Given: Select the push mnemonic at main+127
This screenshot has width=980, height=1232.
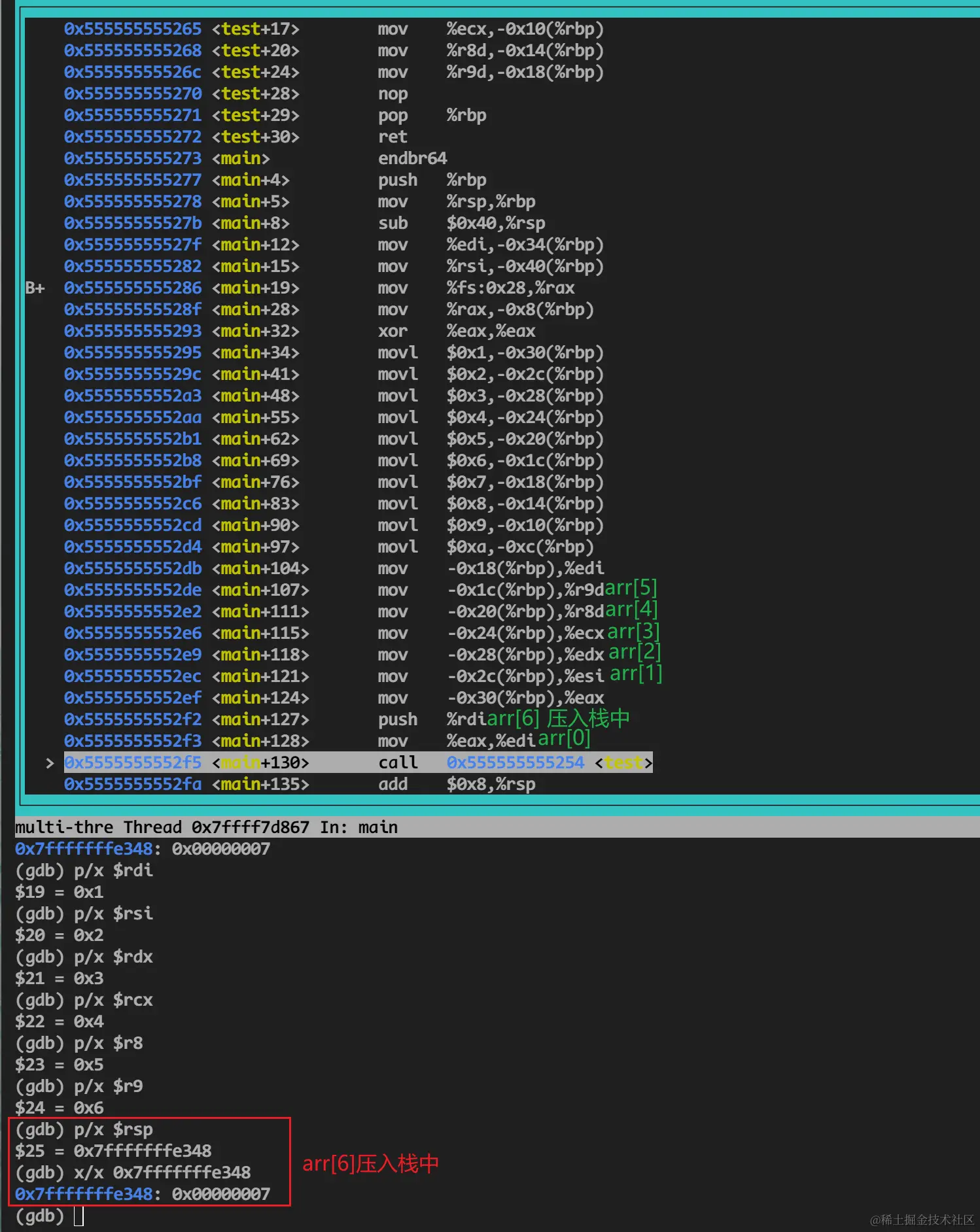Looking at the screenshot, I should (x=398, y=719).
